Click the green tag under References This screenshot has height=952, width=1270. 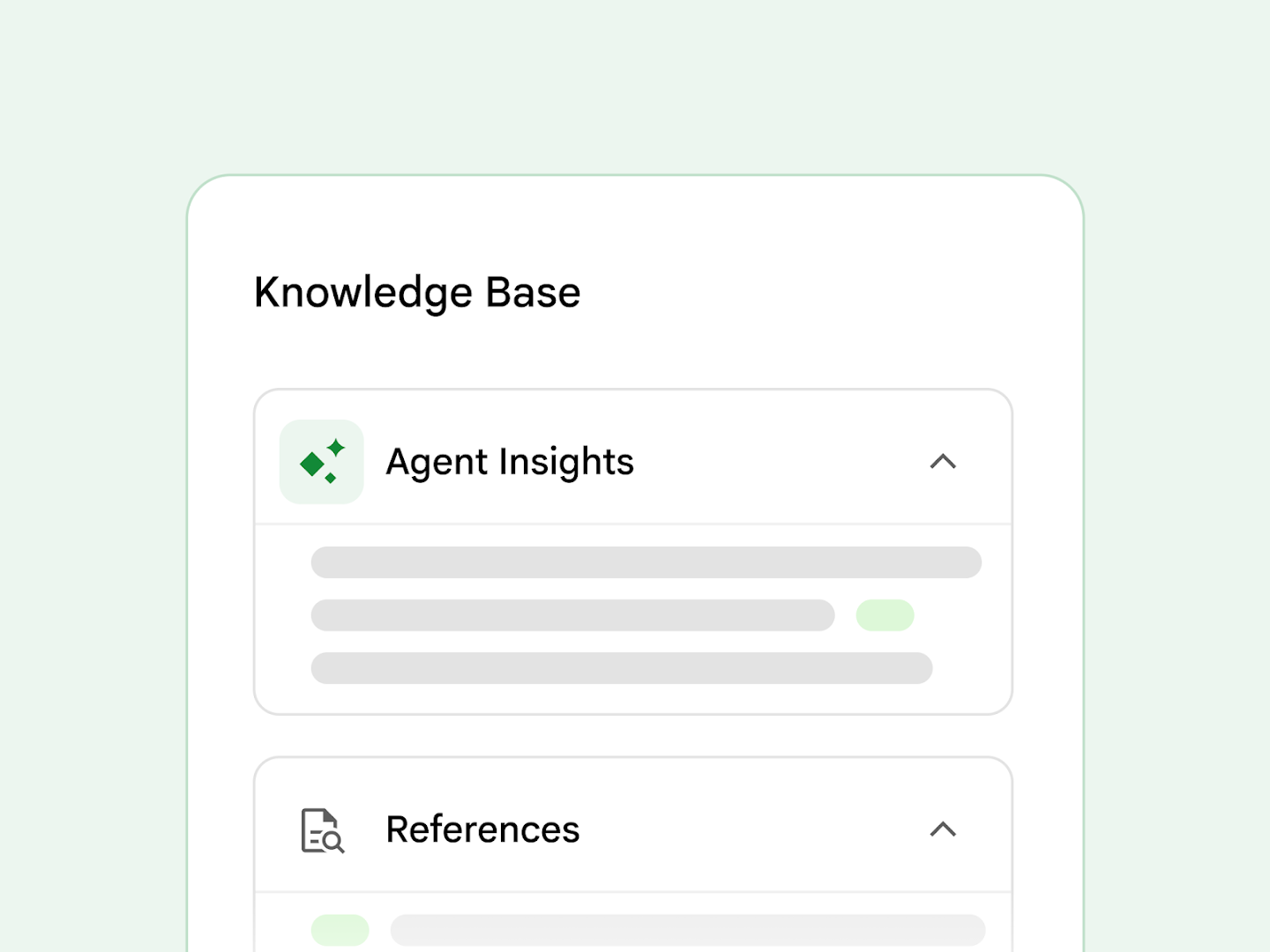[x=340, y=930]
